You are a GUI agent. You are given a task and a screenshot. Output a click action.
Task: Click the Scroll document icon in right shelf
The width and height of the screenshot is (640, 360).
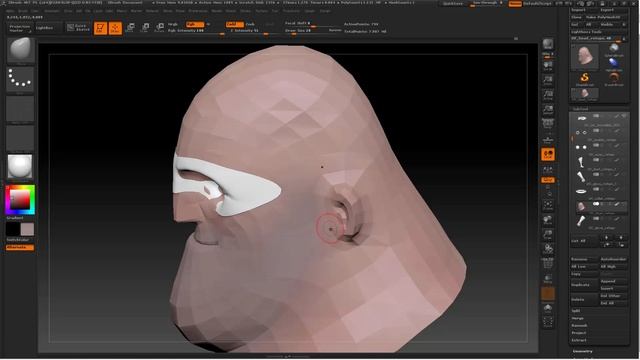(548, 66)
